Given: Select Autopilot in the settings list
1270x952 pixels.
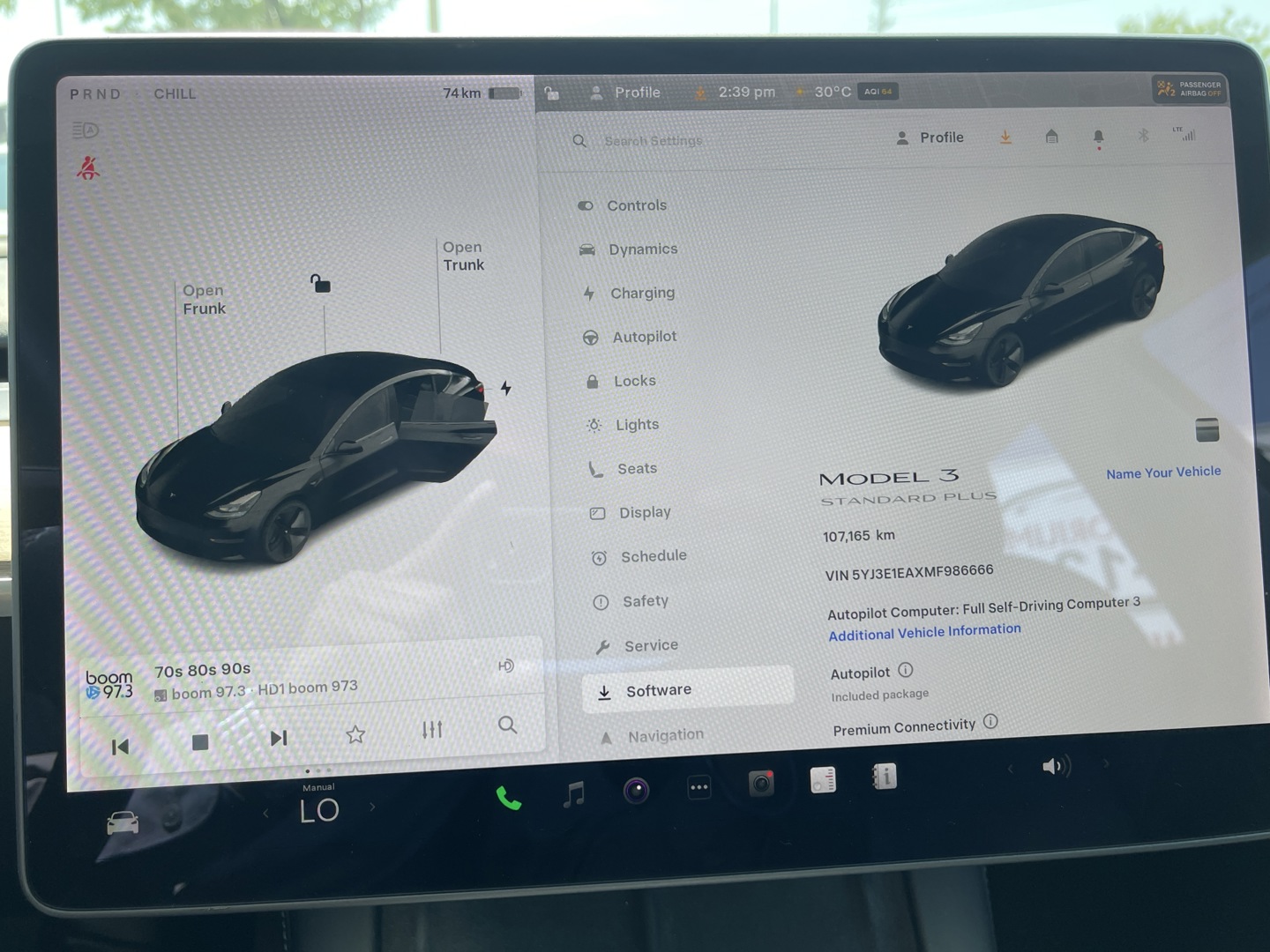Looking at the screenshot, I should (630, 337).
